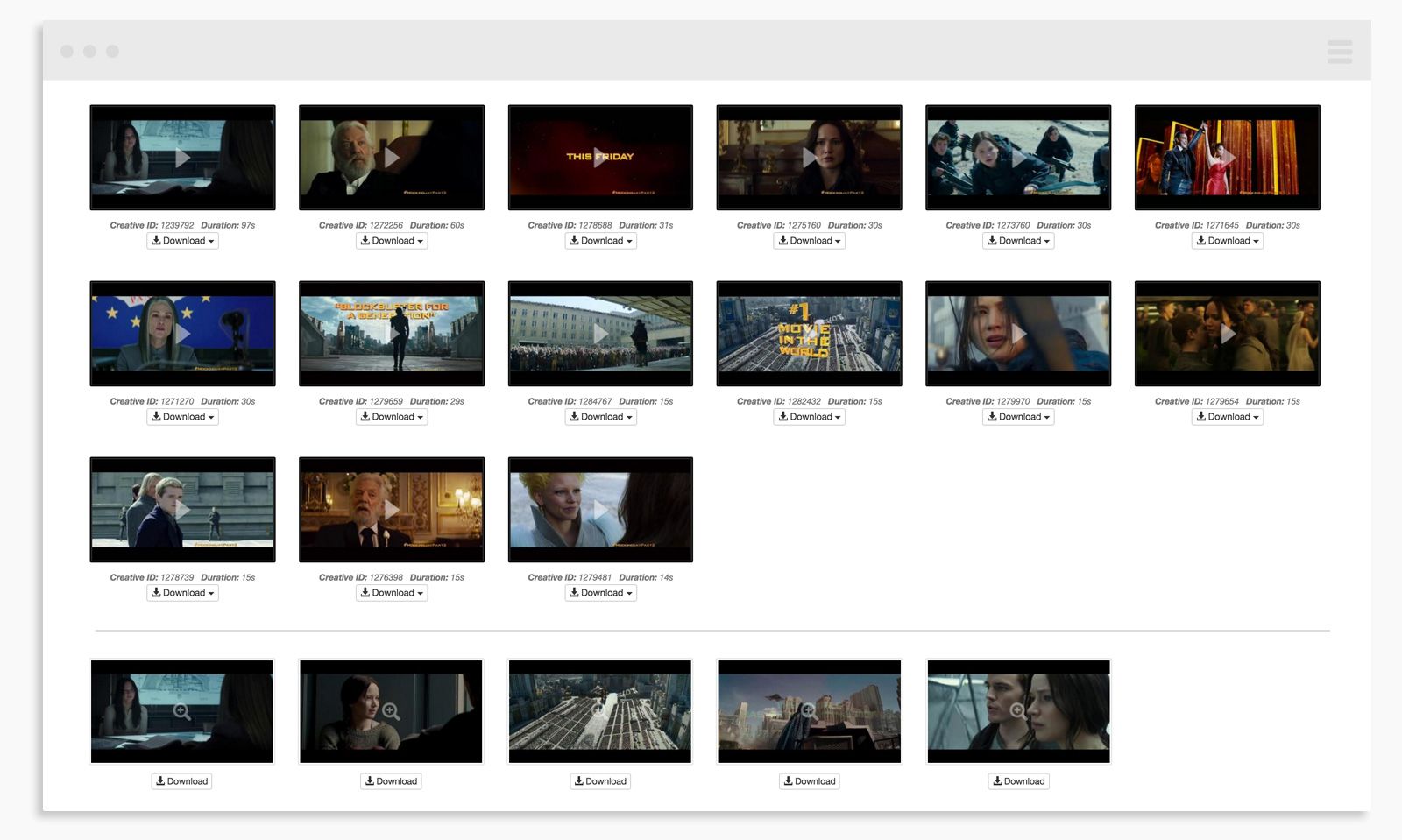Download the second still image

coord(391,781)
